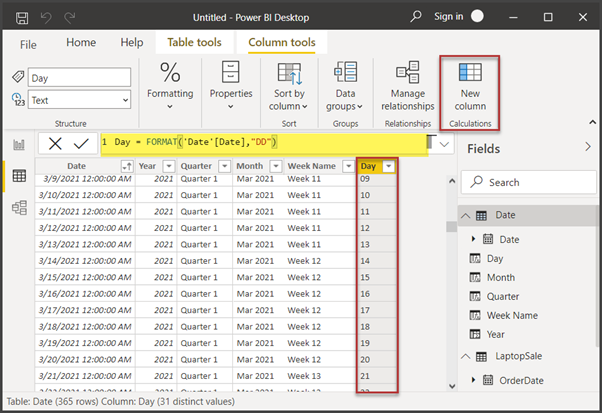Switch to Report view icon
The width and height of the screenshot is (602, 413).
pyautogui.click(x=19, y=145)
